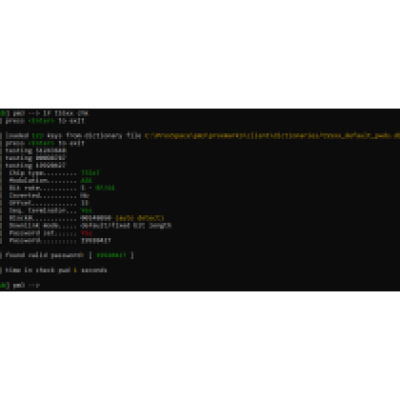Click the Downlink mode value text
This screenshot has width=400, height=400.
[126, 226]
